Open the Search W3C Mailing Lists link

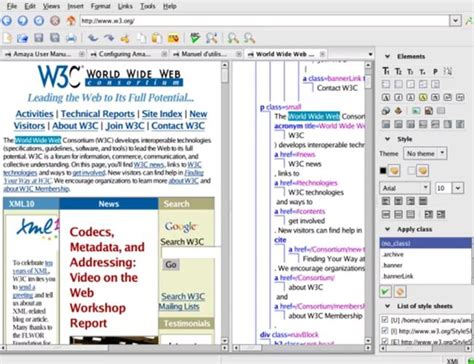181,301
